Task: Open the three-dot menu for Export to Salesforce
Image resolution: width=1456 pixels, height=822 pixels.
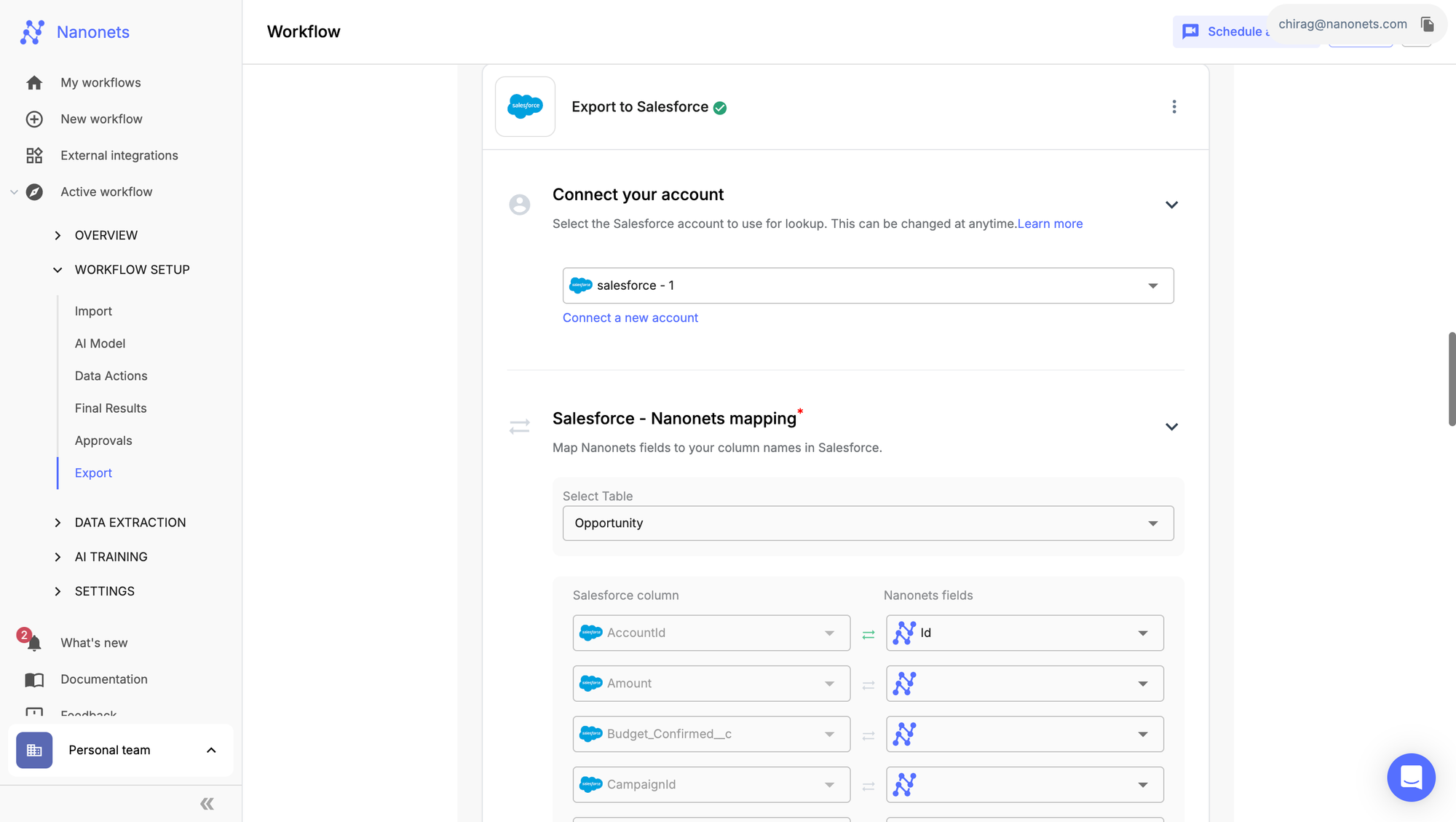Action: pos(1174,107)
